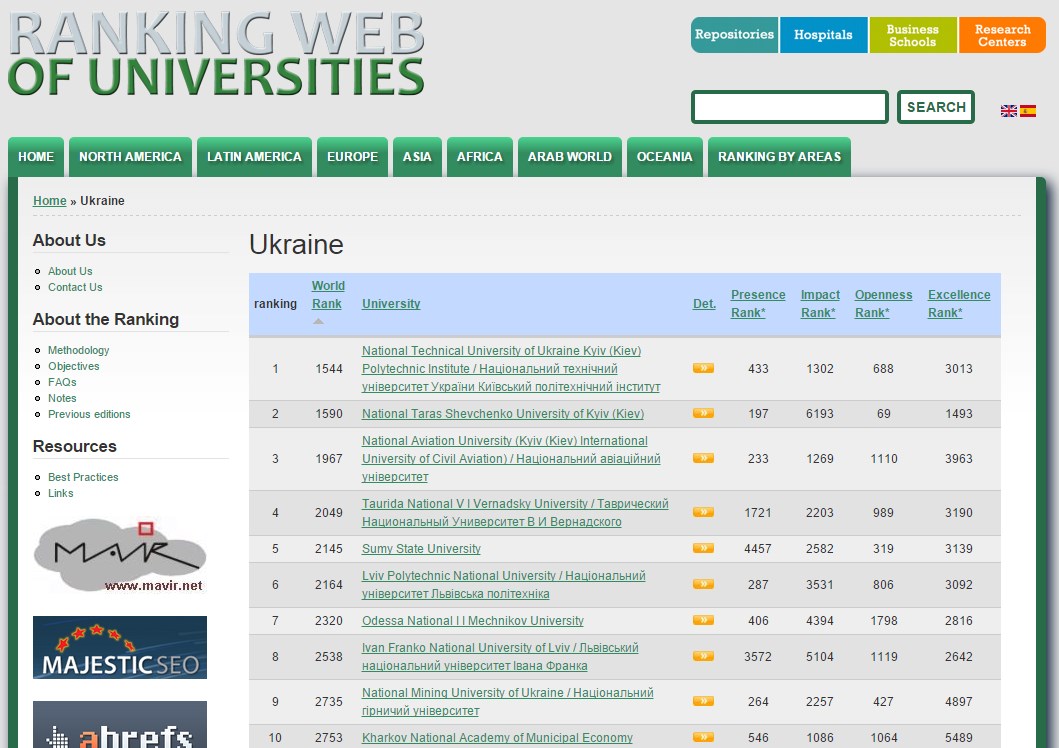Select the ASIA tab
This screenshot has height=748, width=1059.
point(417,156)
